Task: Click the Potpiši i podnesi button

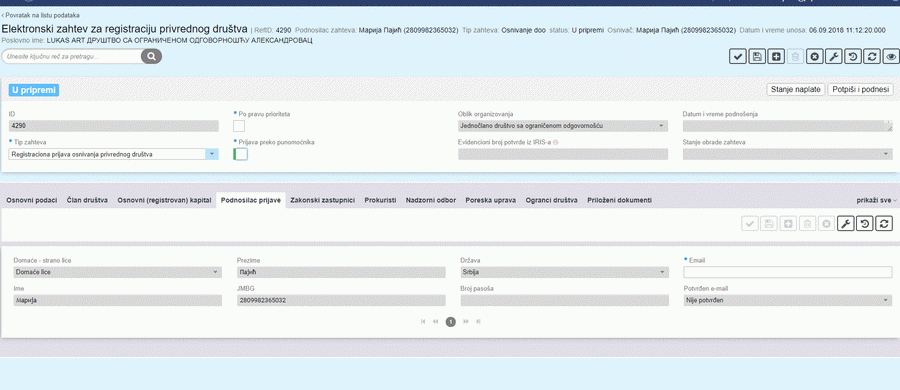Action: (x=860, y=90)
